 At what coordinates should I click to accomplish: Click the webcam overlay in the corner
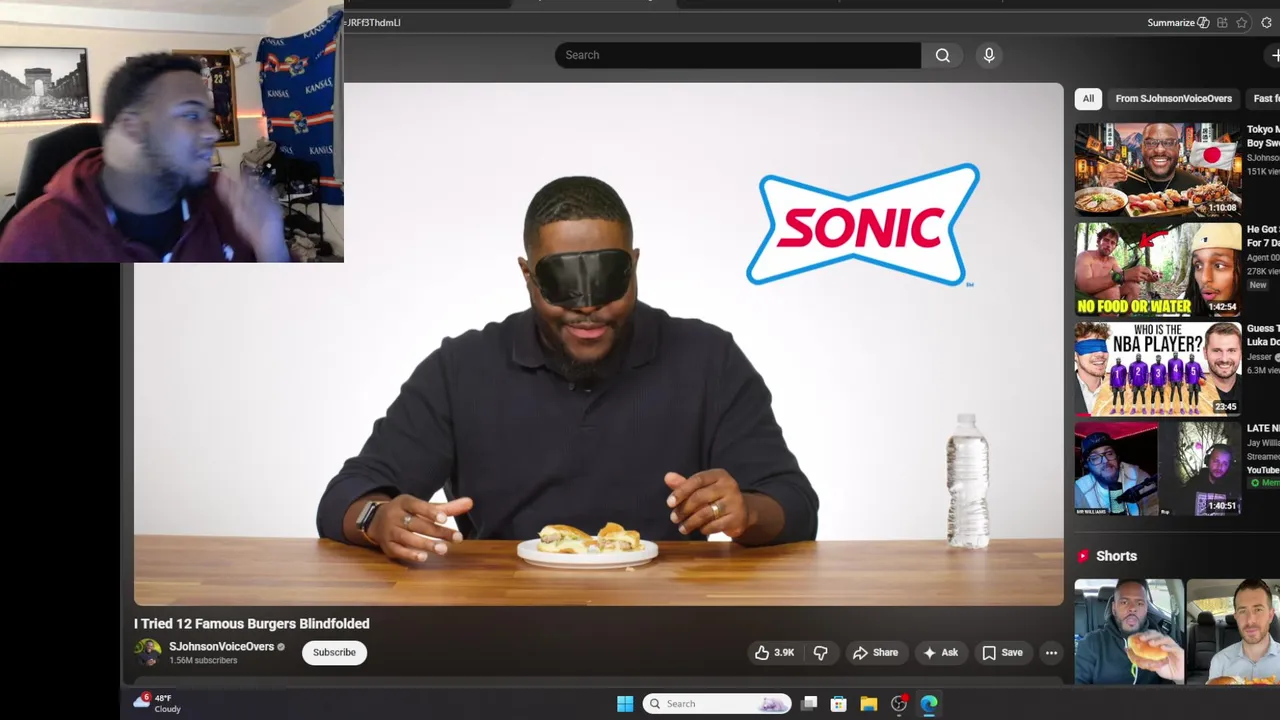pyautogui.click(x=172, y=131)
